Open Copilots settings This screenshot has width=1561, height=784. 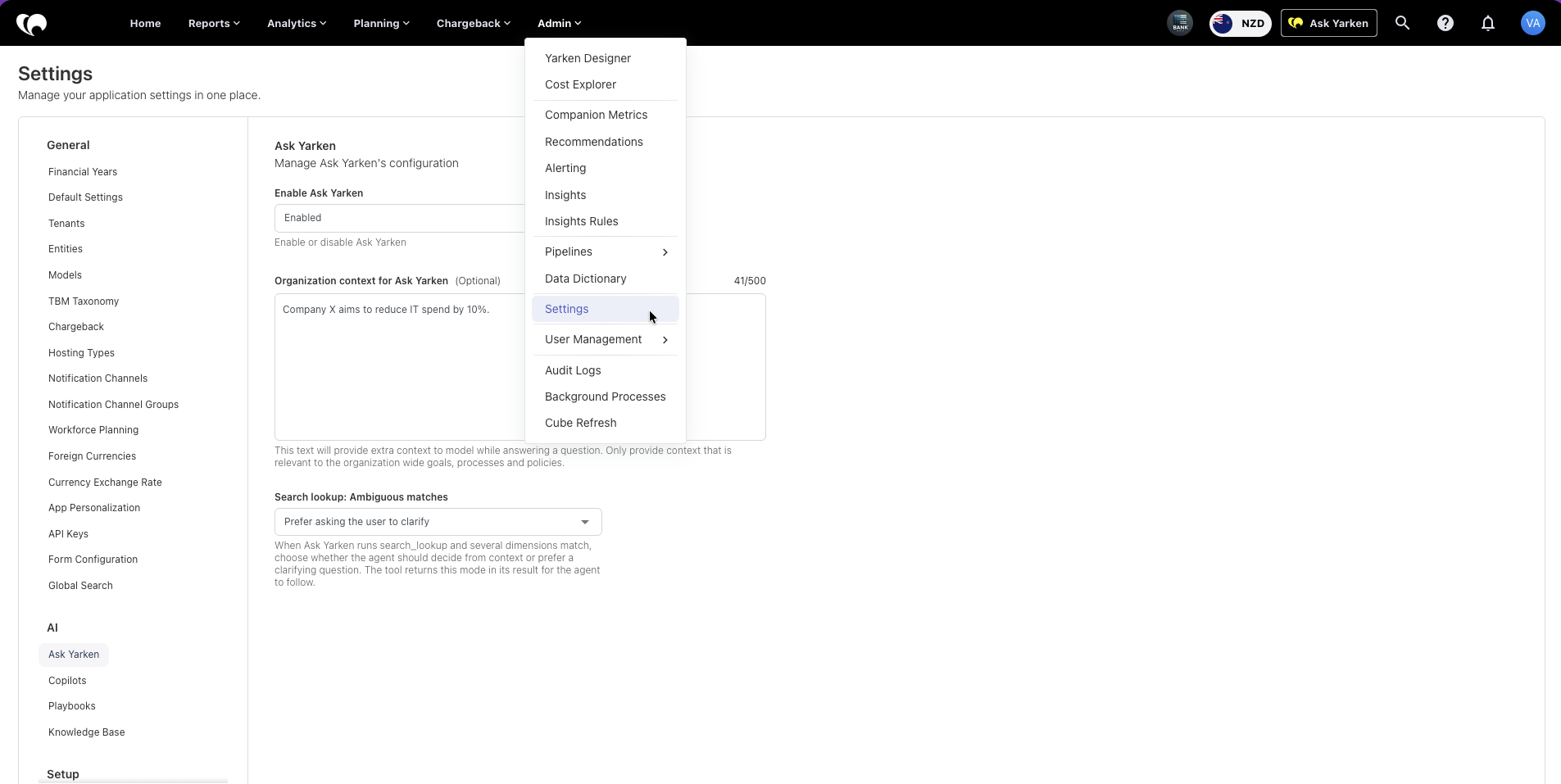click(67, 681)
